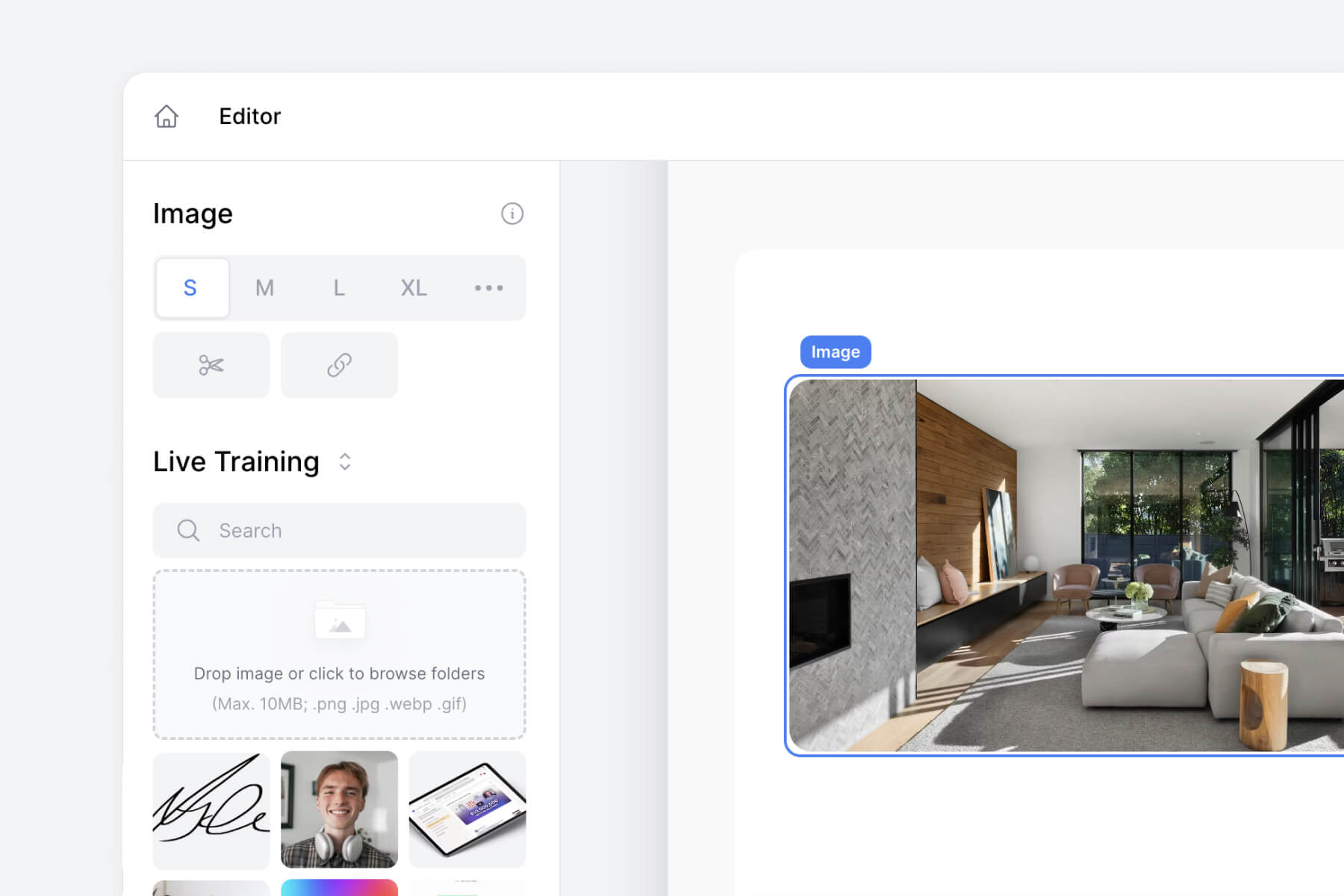Open the Live Training folder selector
1344x896 pixels.
(236, 461)
